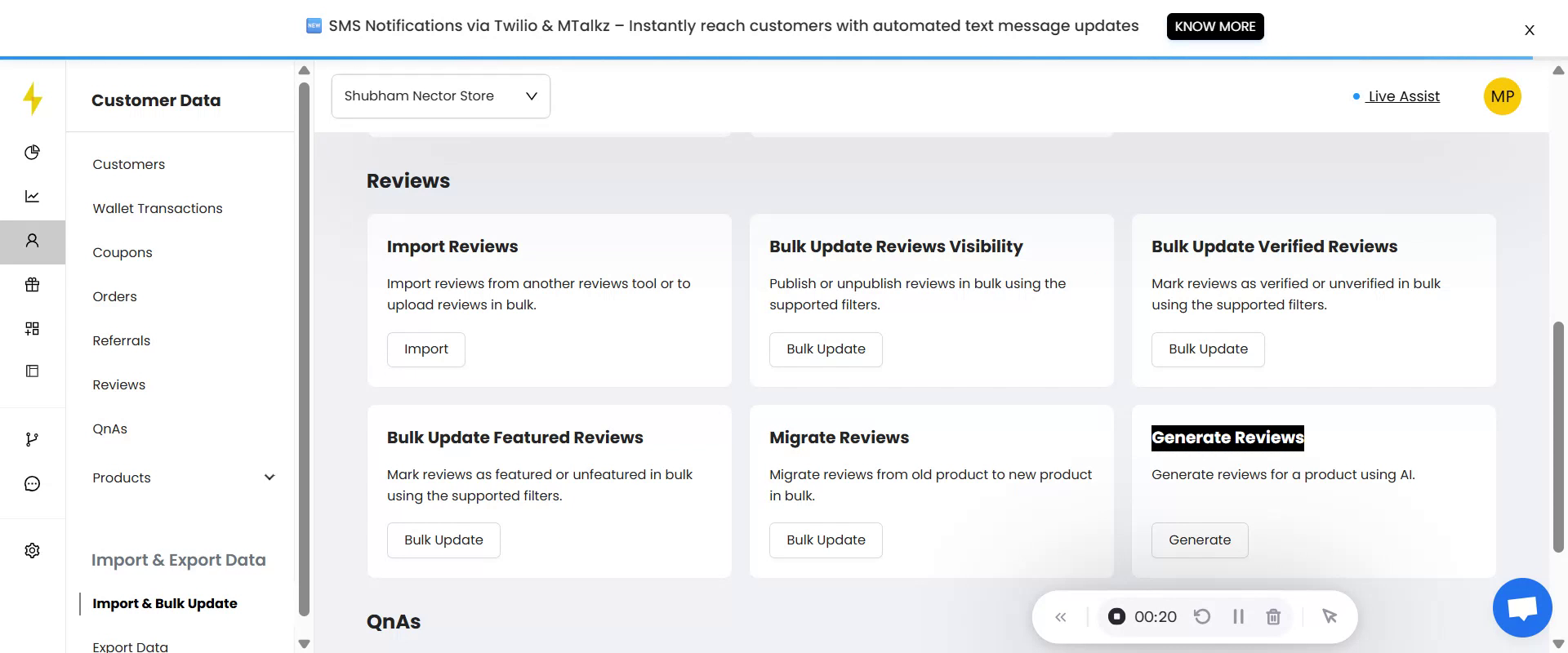Pause the screen recording
The width and height of the screenshot is (1568, 653).
pyautogui.click(x=1238, y=617)
